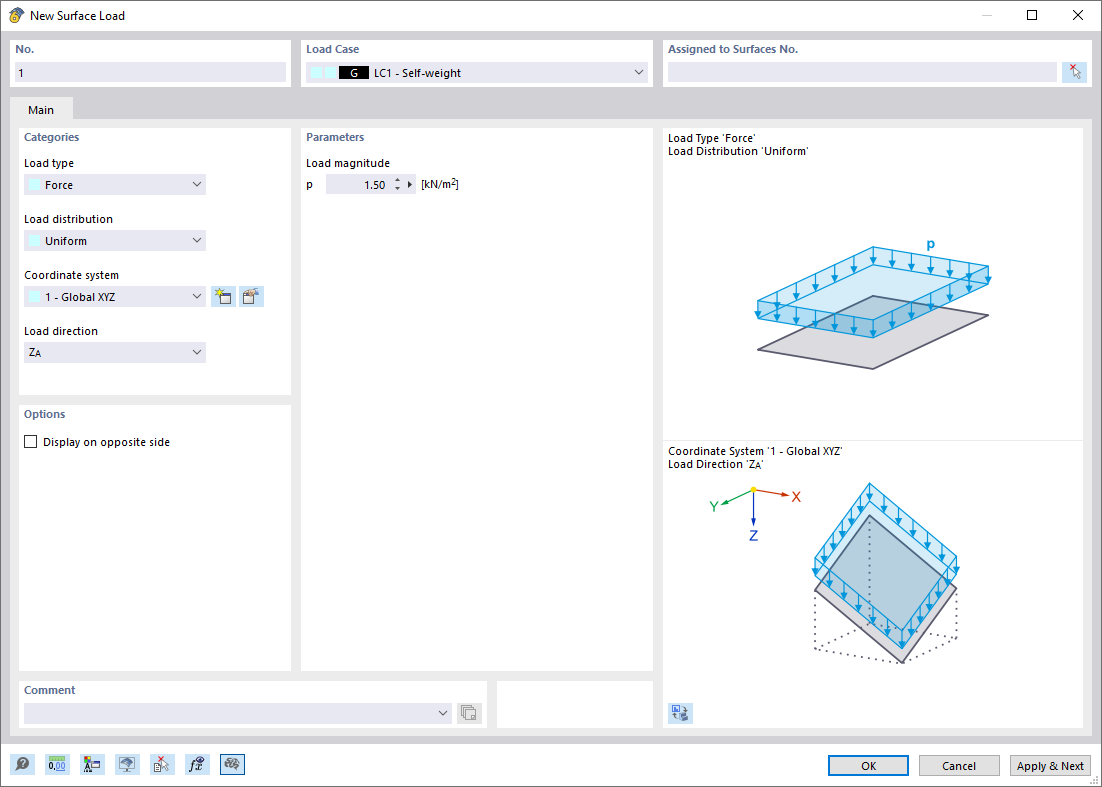Open the display properties color icon
Image resolution: width=1102 pixels, height=787 pixels.
pyautogui.click(x=92, y=765)
